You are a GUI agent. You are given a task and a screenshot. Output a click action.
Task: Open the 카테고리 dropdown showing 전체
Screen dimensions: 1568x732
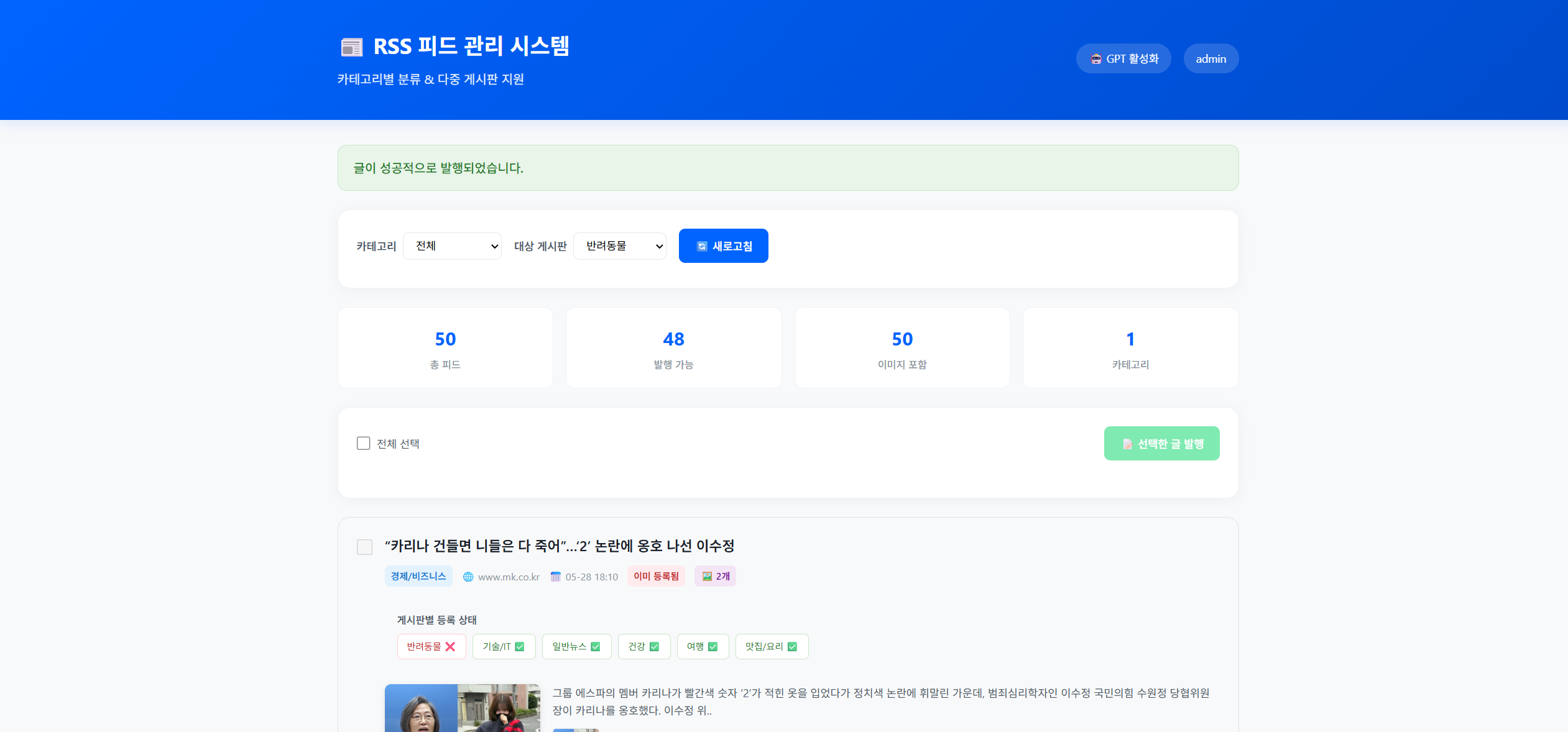(452, 246)
